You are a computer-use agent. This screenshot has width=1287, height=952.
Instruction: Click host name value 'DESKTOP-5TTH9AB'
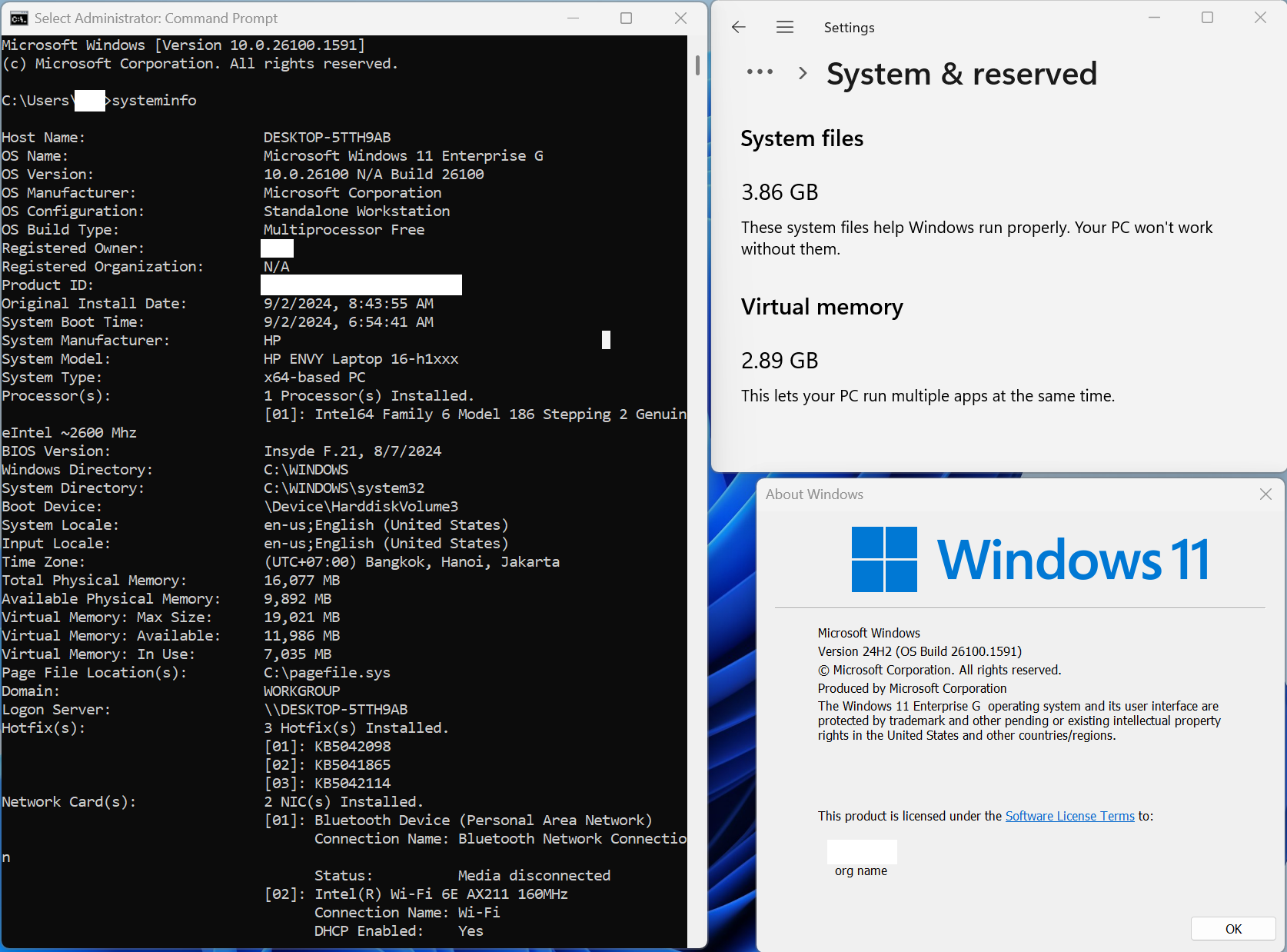point(327,138)
